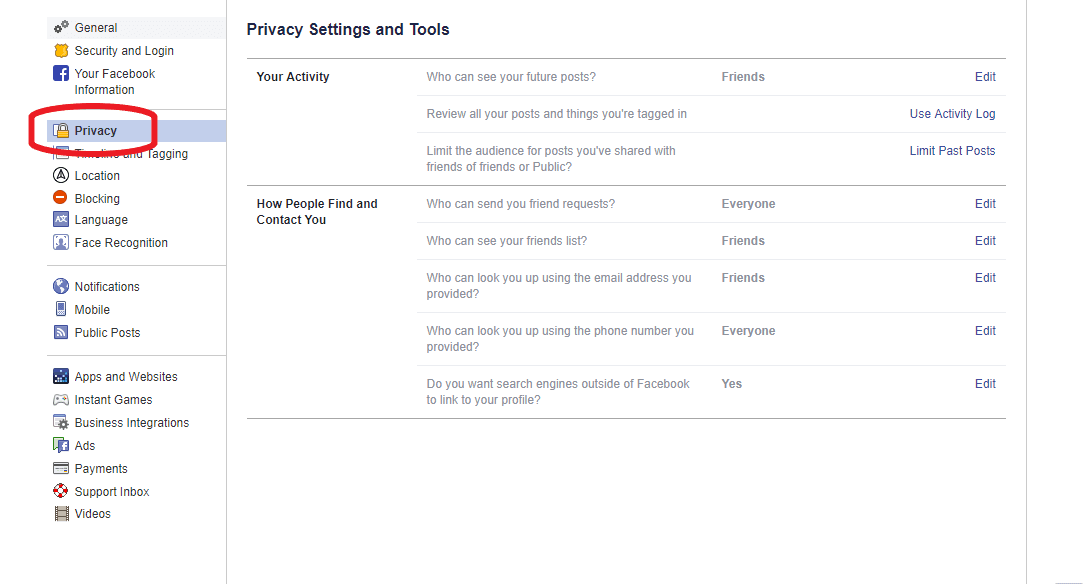
Task: Edit who can send friend requests
Action: click(x=985, y=204)
